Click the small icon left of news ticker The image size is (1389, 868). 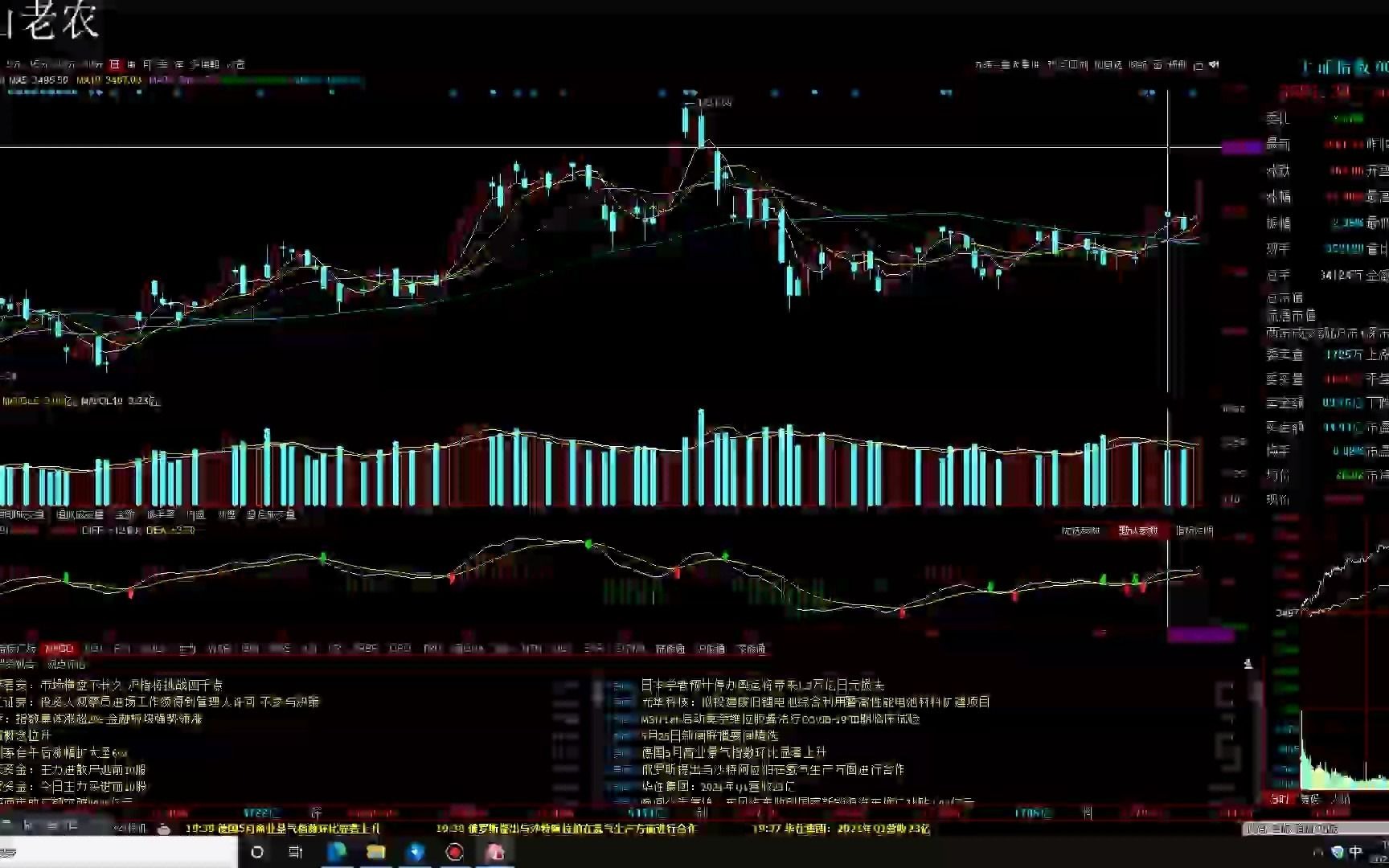[164, 829]
